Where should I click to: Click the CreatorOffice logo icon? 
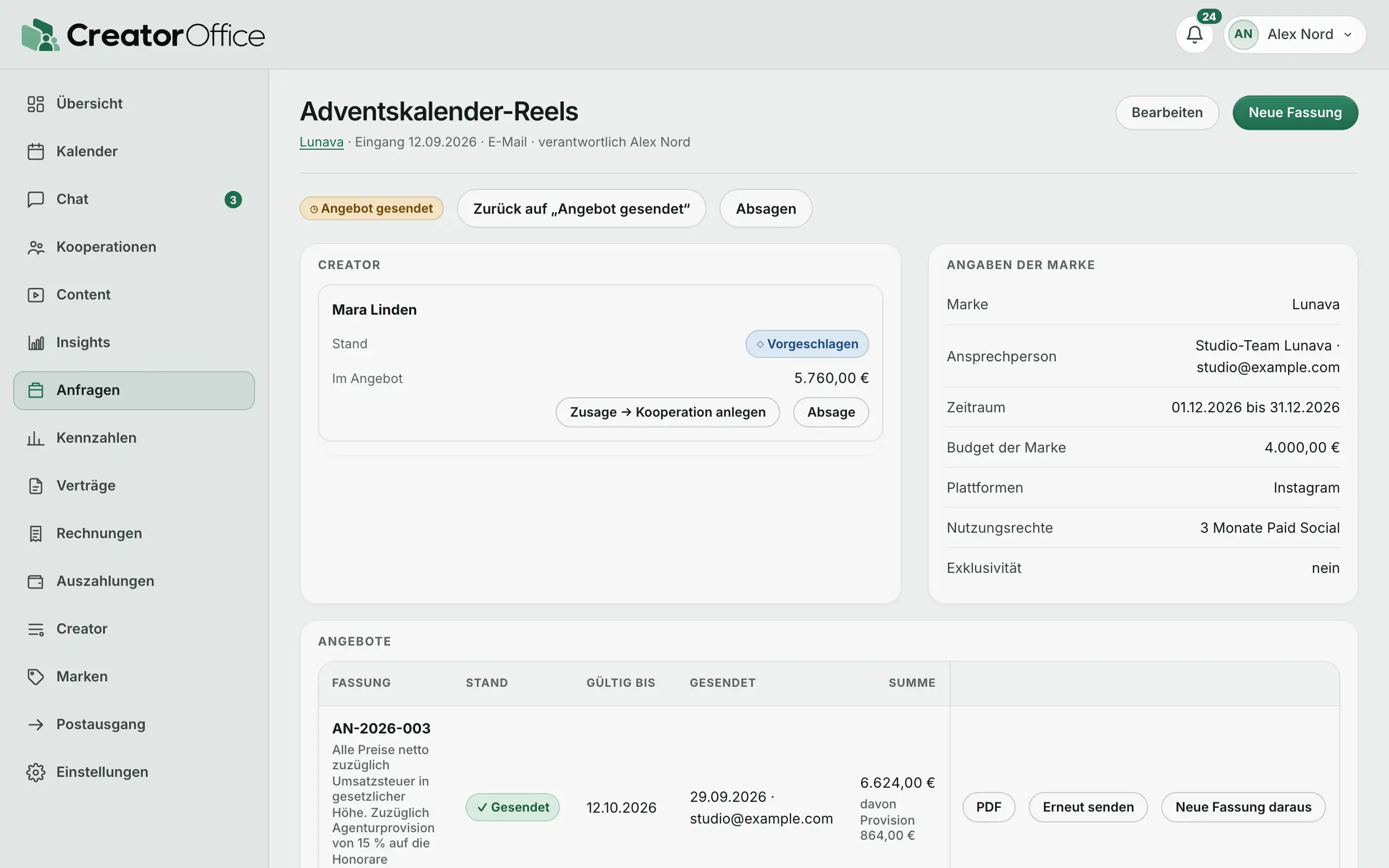40,34
